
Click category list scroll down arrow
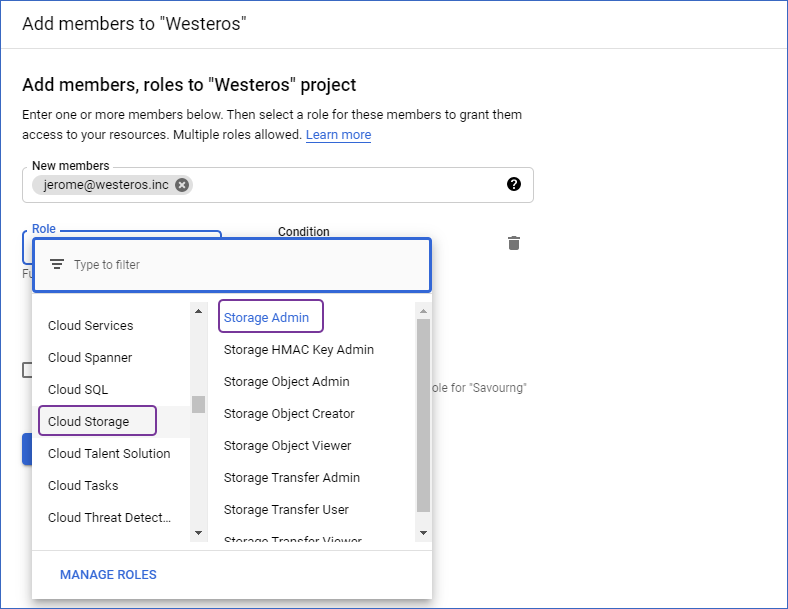coord(199,533)
